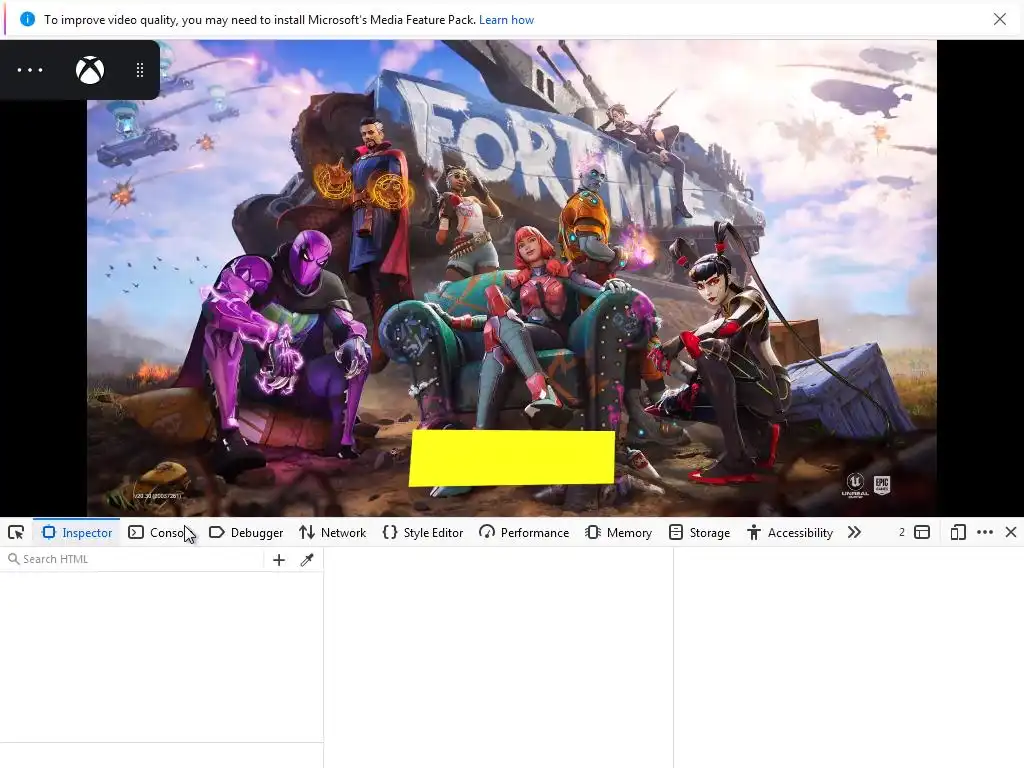1024x768 pixels.
Task: Click the blue info icon in notification
Action: (27, 19)
